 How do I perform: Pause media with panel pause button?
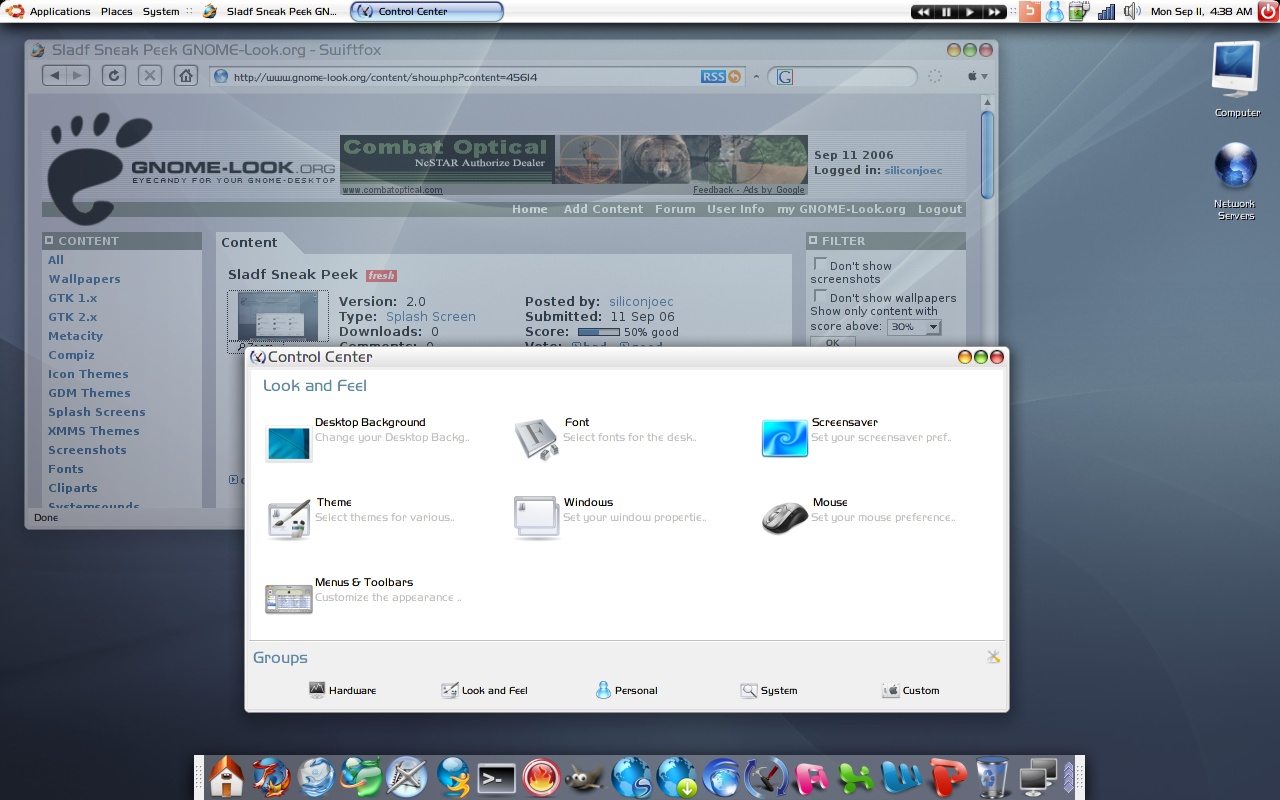946,11
